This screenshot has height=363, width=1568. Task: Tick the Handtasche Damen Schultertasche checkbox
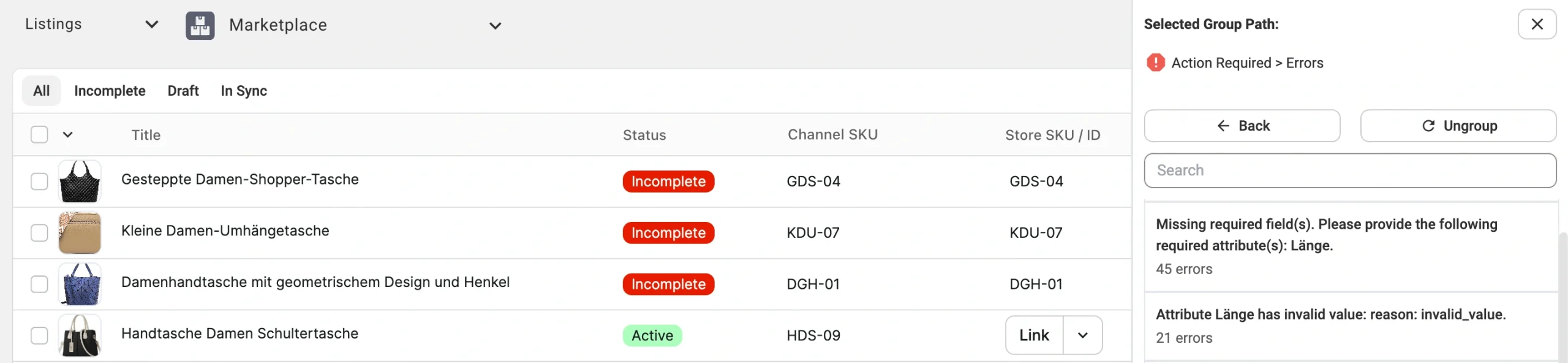pos(39,335)
